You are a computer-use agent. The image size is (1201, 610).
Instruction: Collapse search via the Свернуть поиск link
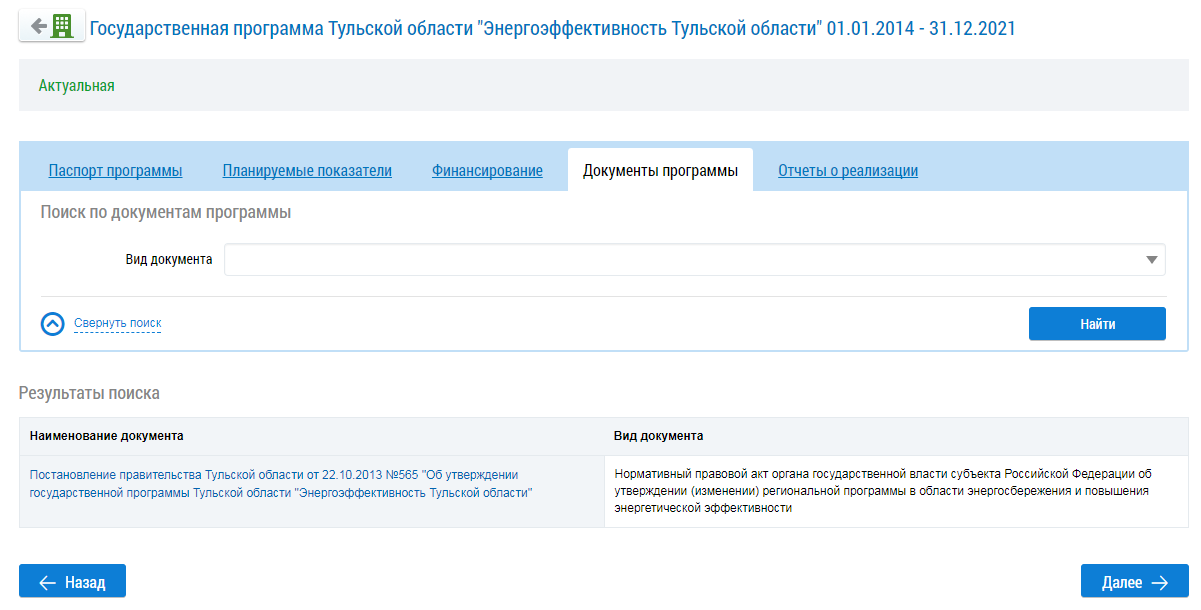(117, 323)
